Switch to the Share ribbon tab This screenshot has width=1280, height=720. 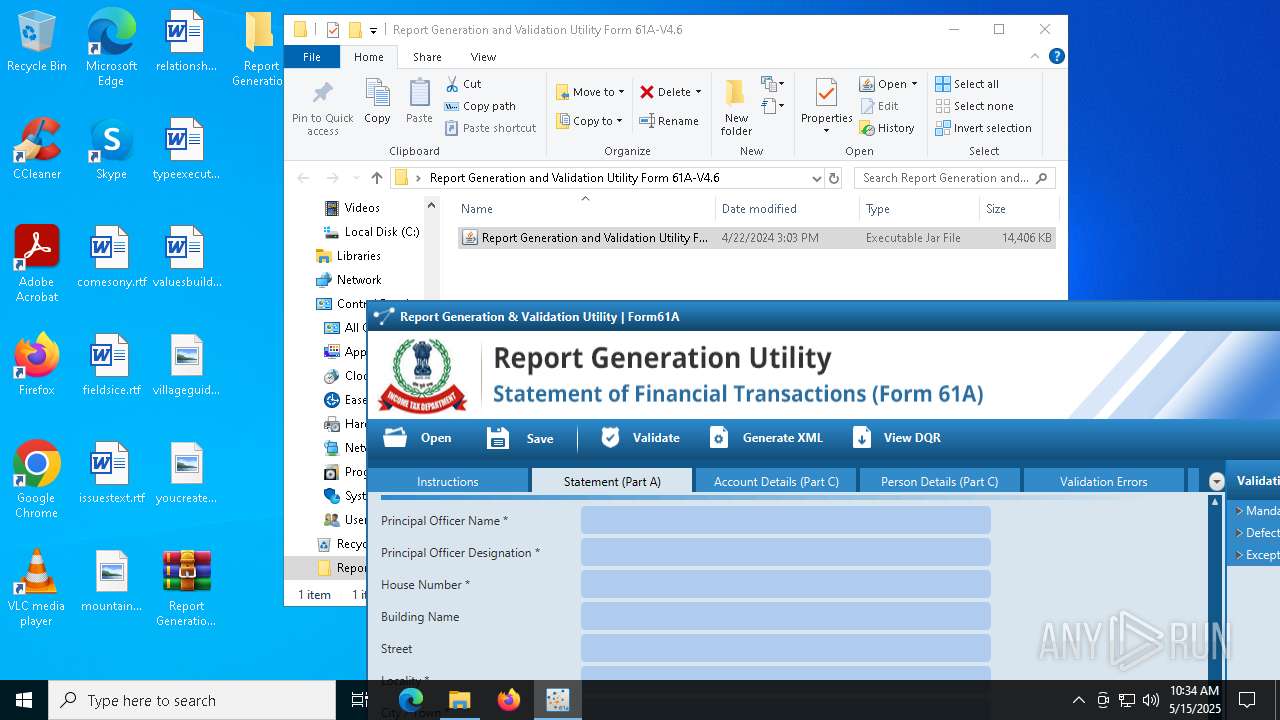pos(427,57)
